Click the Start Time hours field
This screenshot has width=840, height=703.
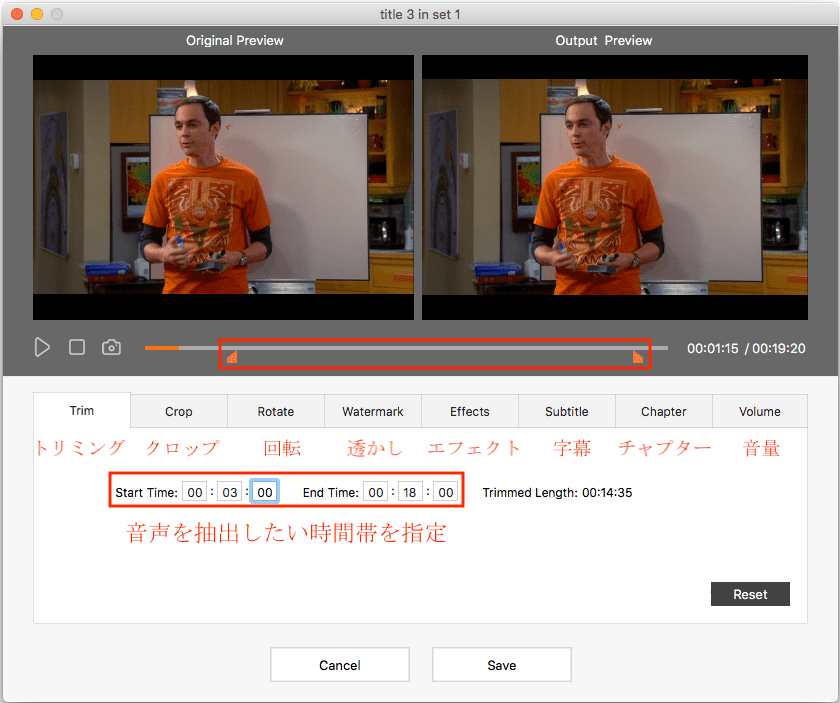pos(194,492)
